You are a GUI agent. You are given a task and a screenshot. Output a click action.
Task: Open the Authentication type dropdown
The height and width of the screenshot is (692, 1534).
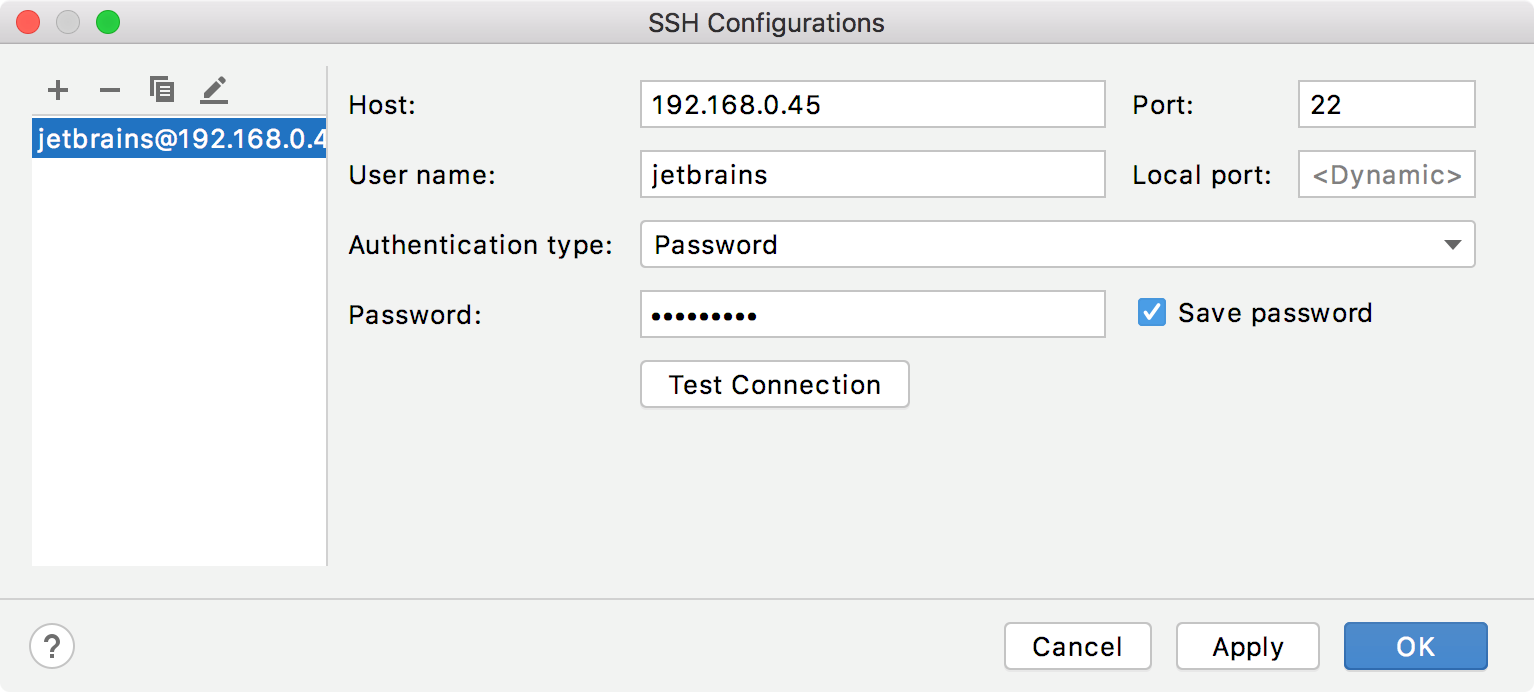(1057, 244)
